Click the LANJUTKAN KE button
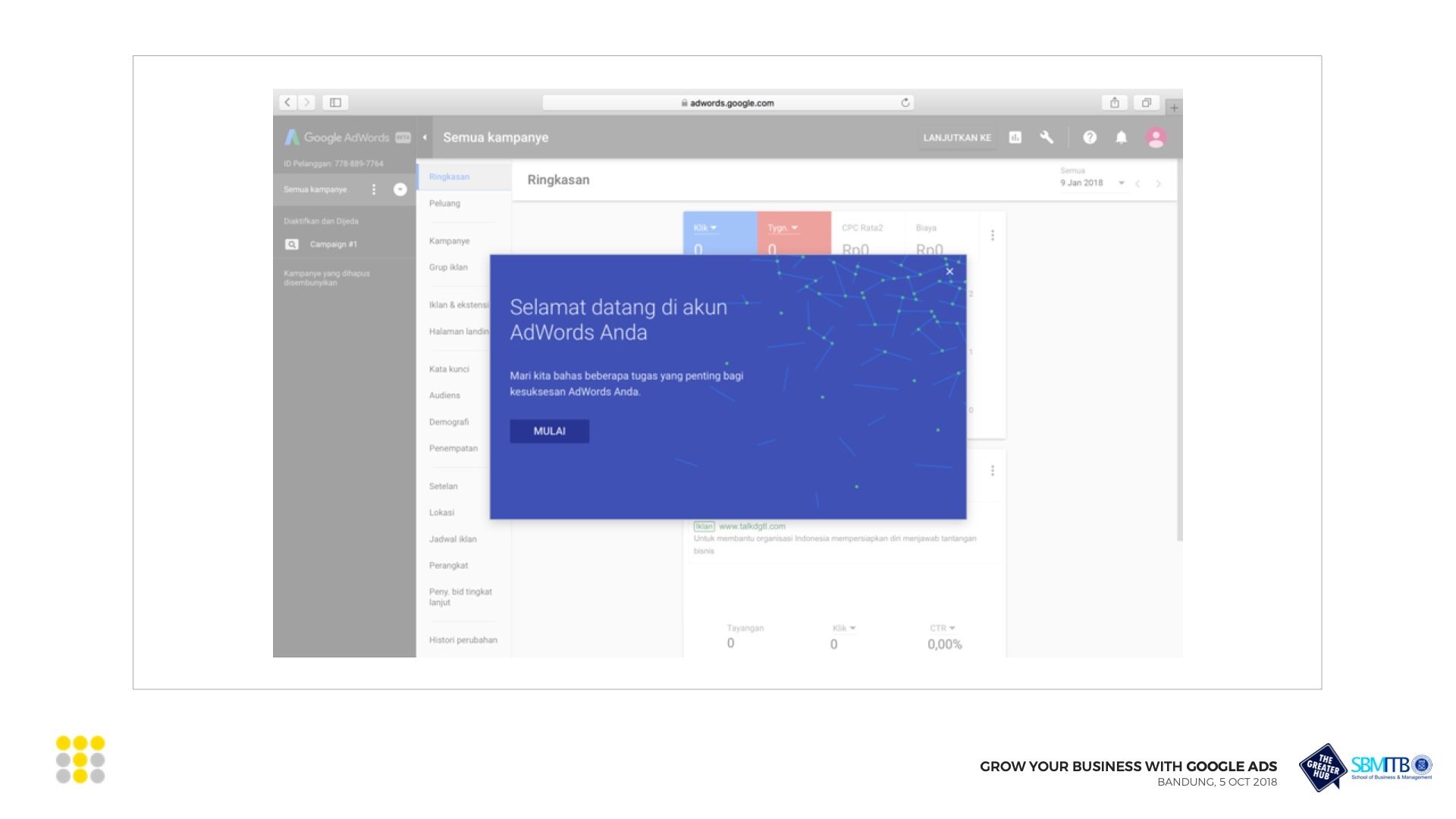 957,137
